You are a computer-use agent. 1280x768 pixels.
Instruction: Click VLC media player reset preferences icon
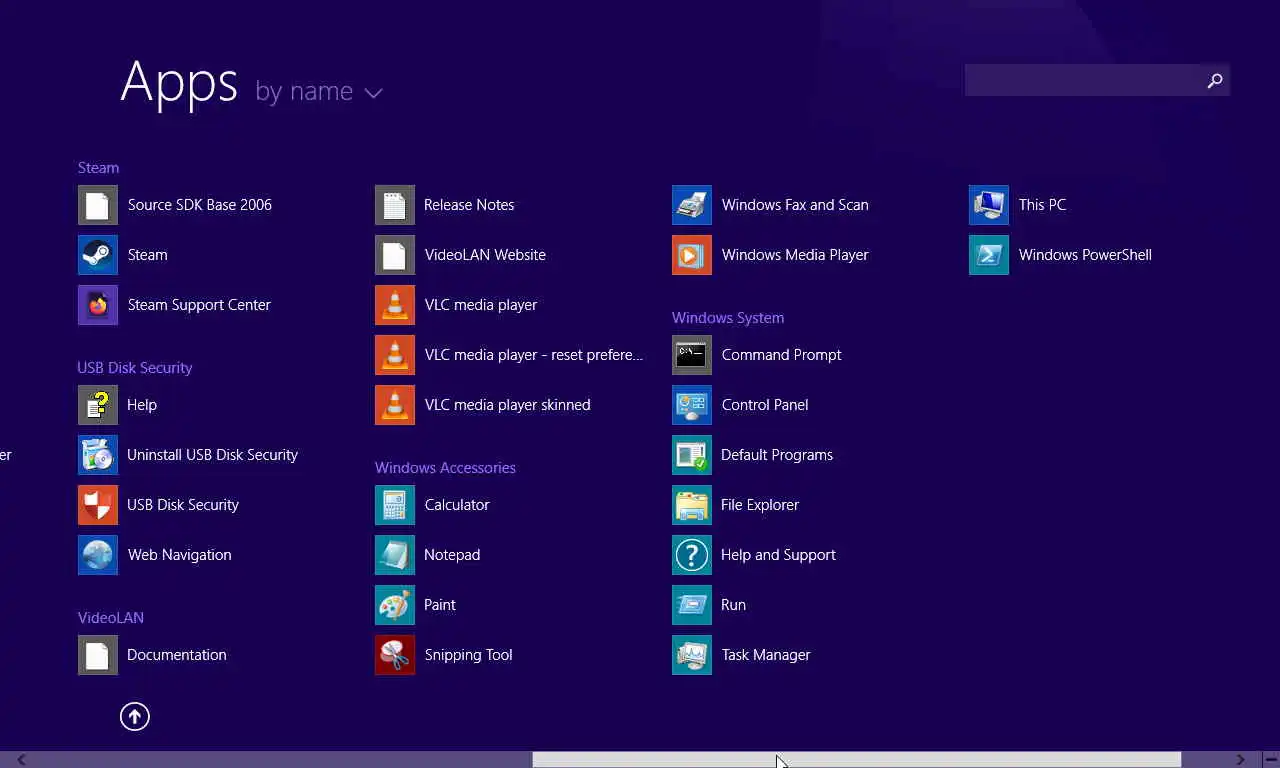395,355
